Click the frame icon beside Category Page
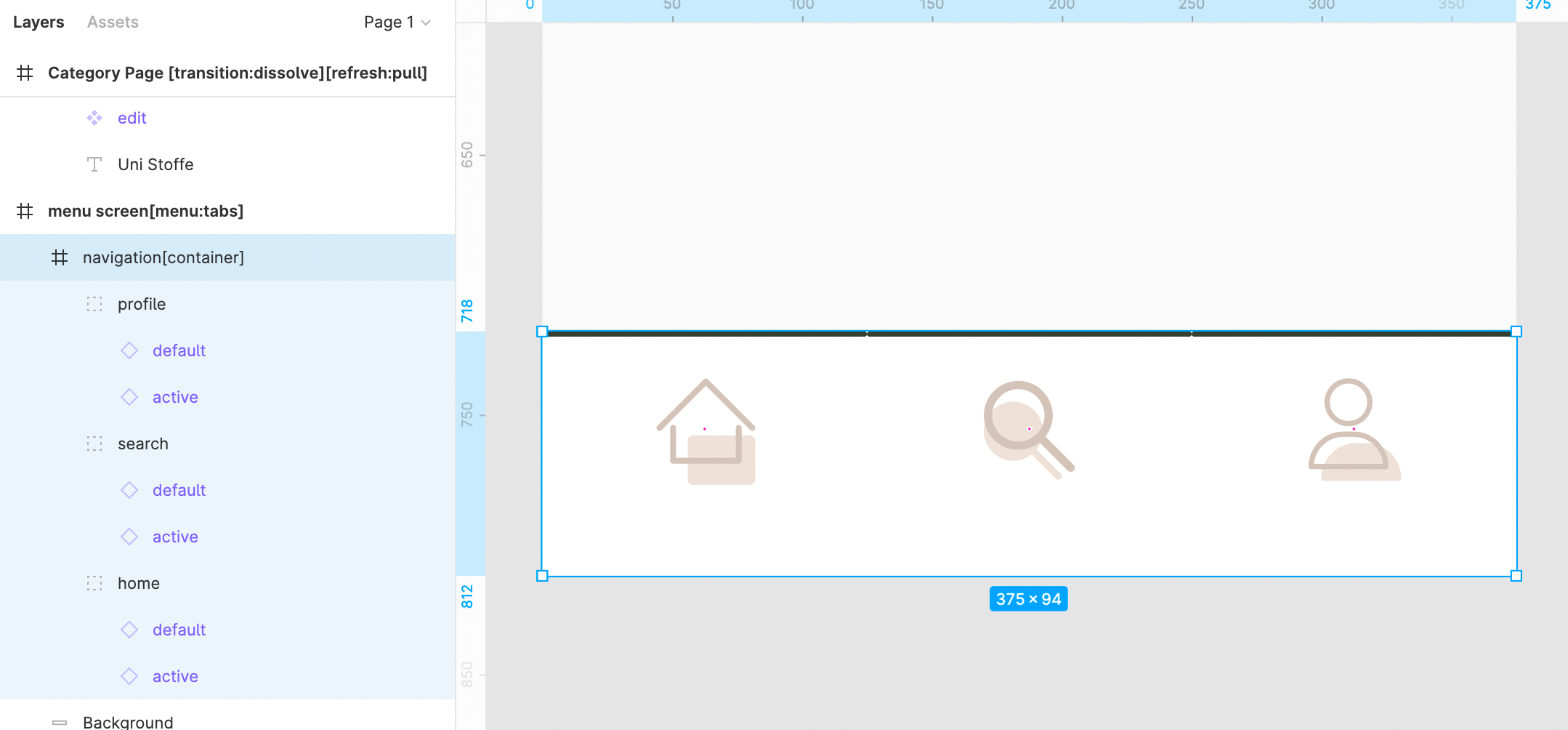This screenshot has width=1568, height=730. pyautogui.click(x=25, y=73)
